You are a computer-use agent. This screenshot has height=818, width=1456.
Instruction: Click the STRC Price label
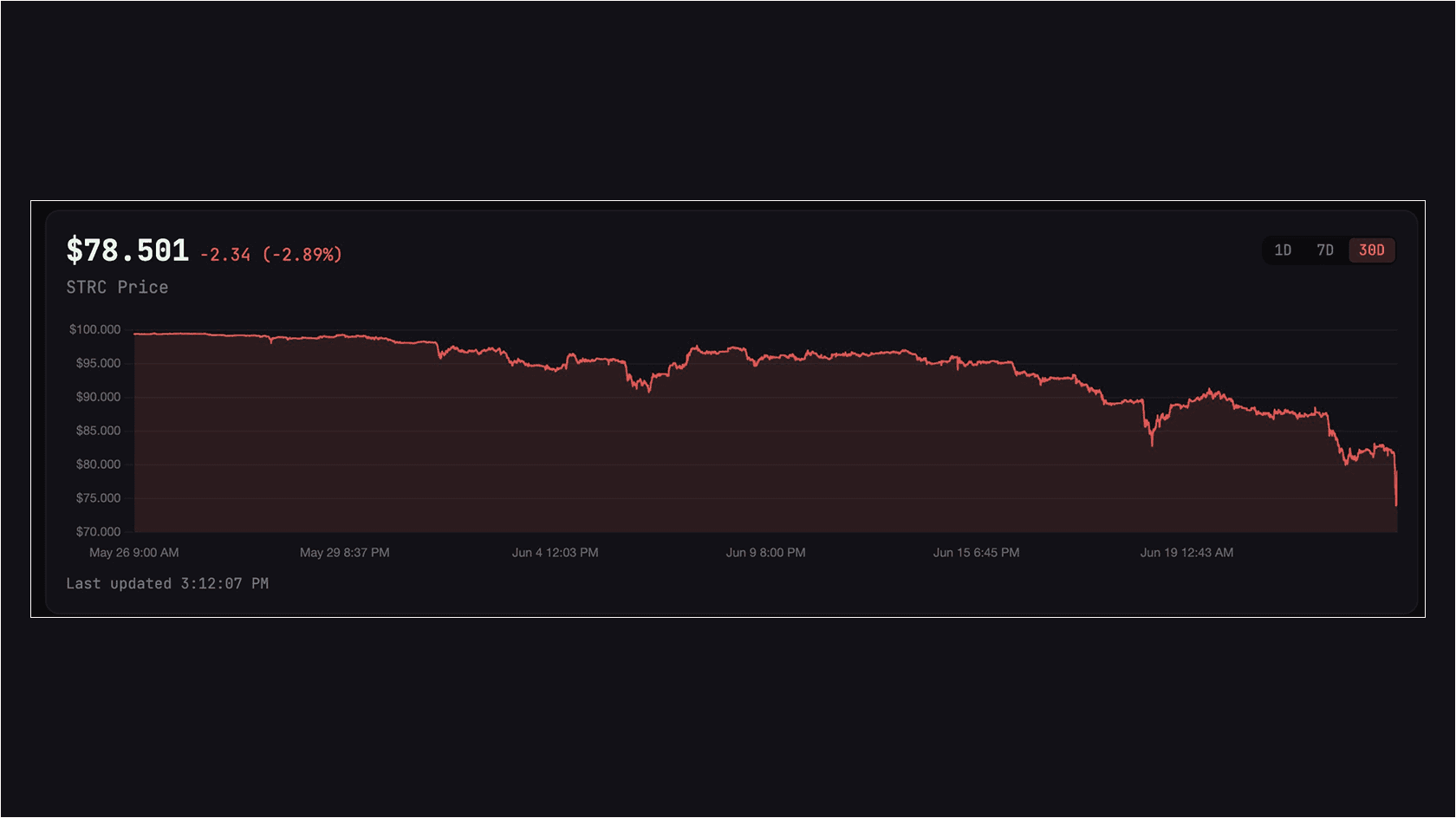point(117,287)
